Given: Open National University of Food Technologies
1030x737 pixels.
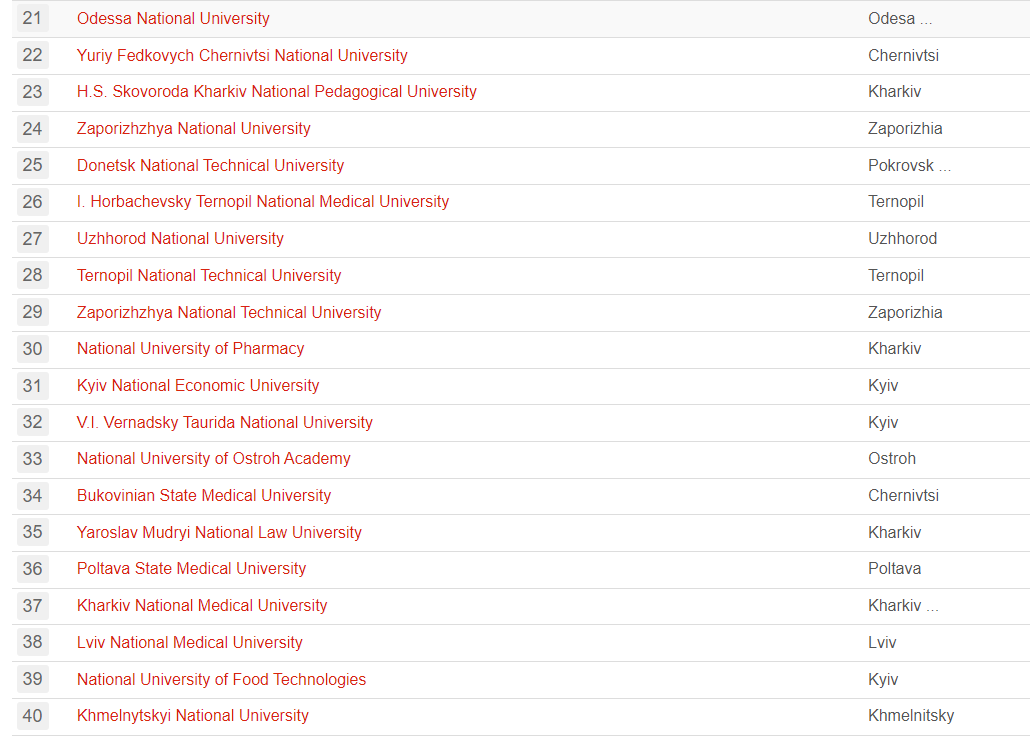Looking at the screenshot, I should (221, 680).
